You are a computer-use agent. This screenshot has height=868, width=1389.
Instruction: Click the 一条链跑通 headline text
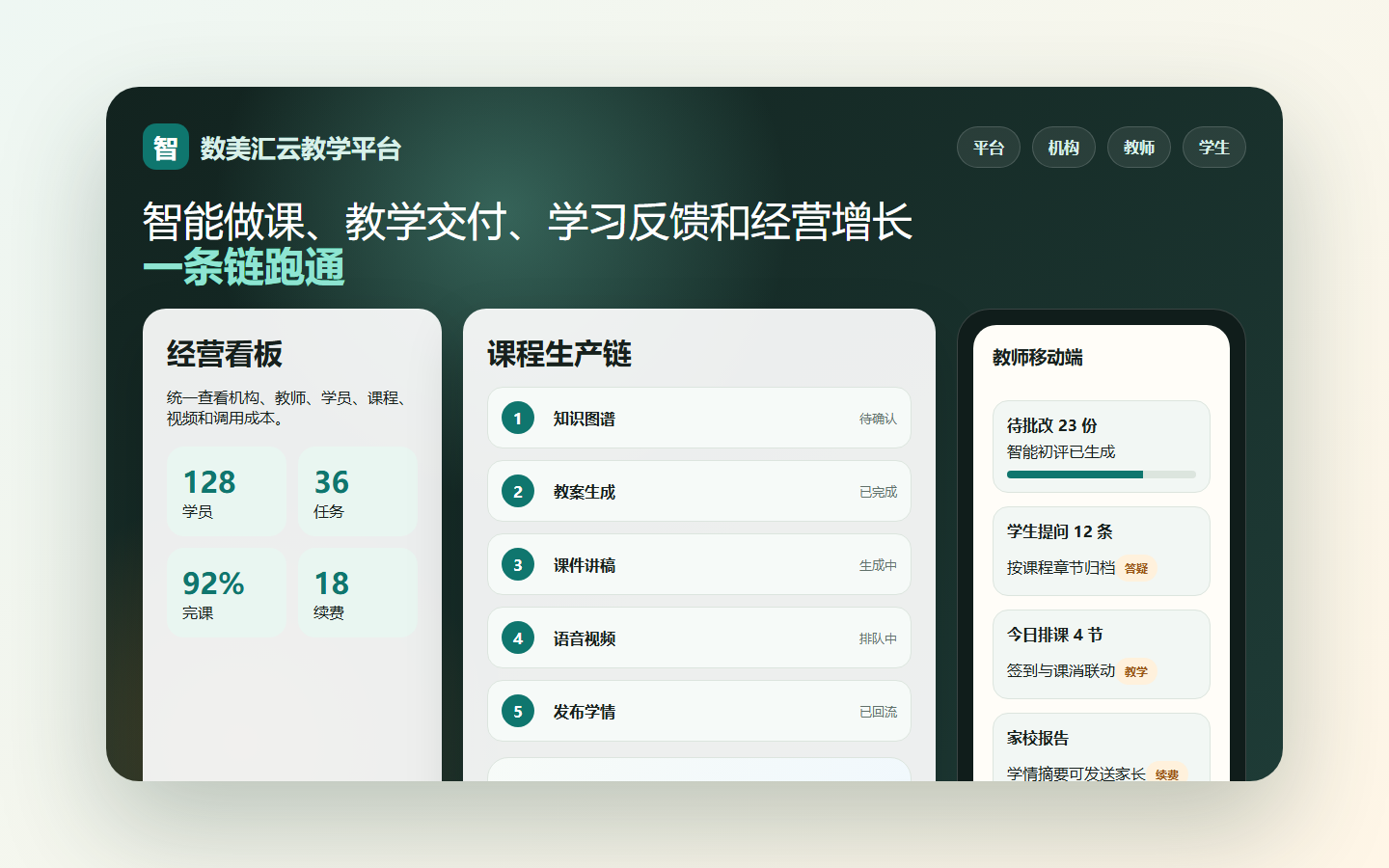pos(244,267)
